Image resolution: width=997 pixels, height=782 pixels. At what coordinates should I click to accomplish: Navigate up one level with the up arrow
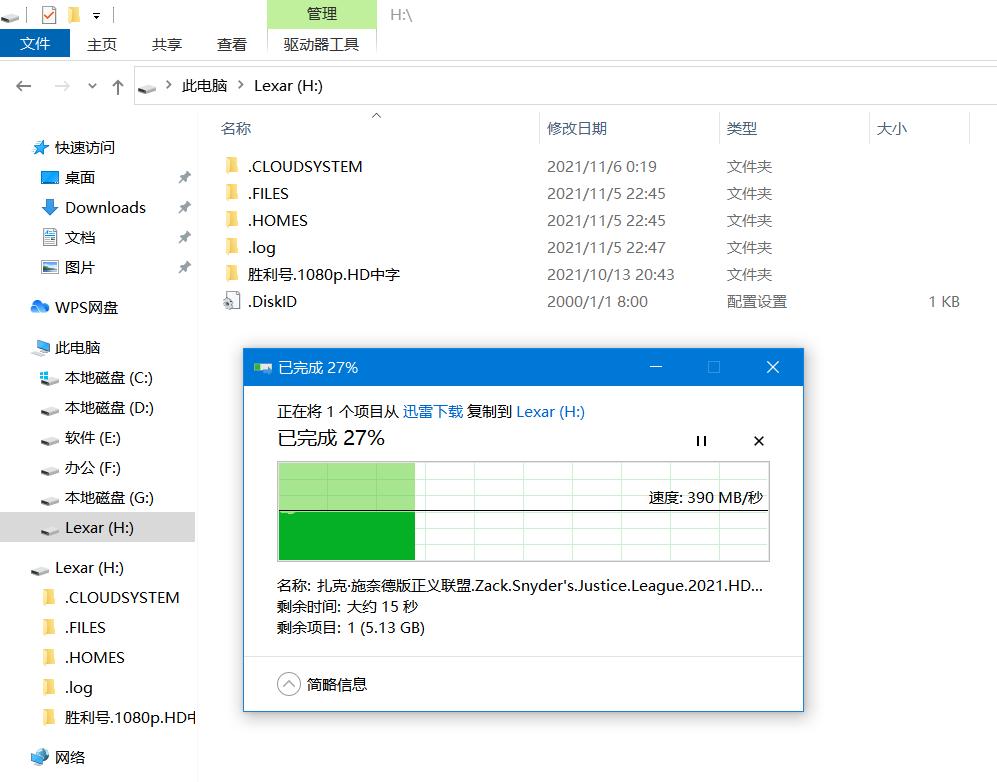coord(117,86)
